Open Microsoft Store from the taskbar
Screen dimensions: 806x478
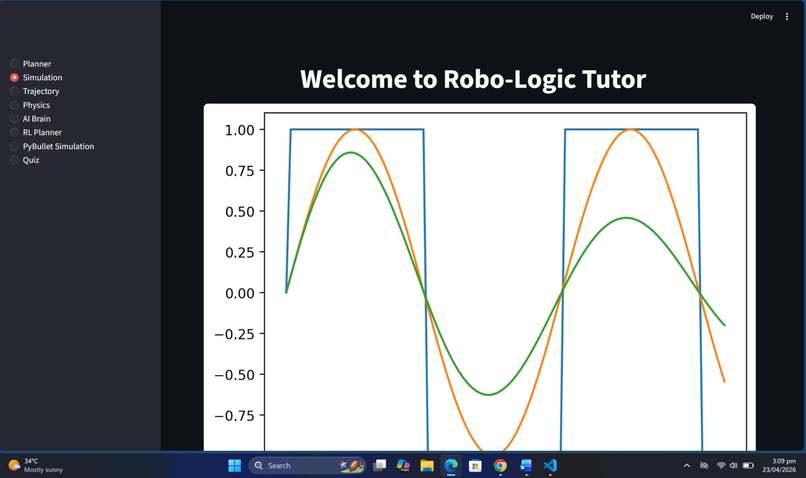(475, 466)
